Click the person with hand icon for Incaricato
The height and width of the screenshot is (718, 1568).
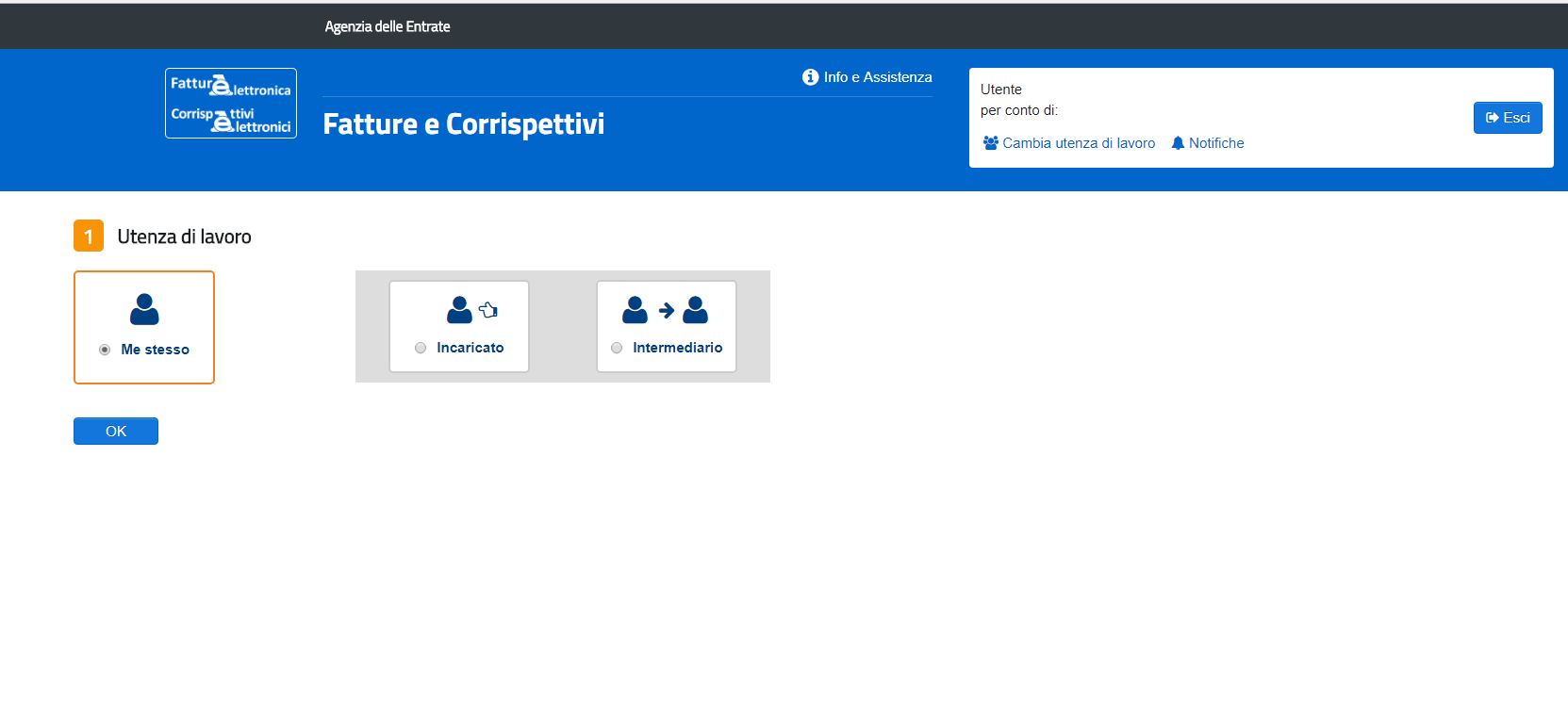(472, 309)
